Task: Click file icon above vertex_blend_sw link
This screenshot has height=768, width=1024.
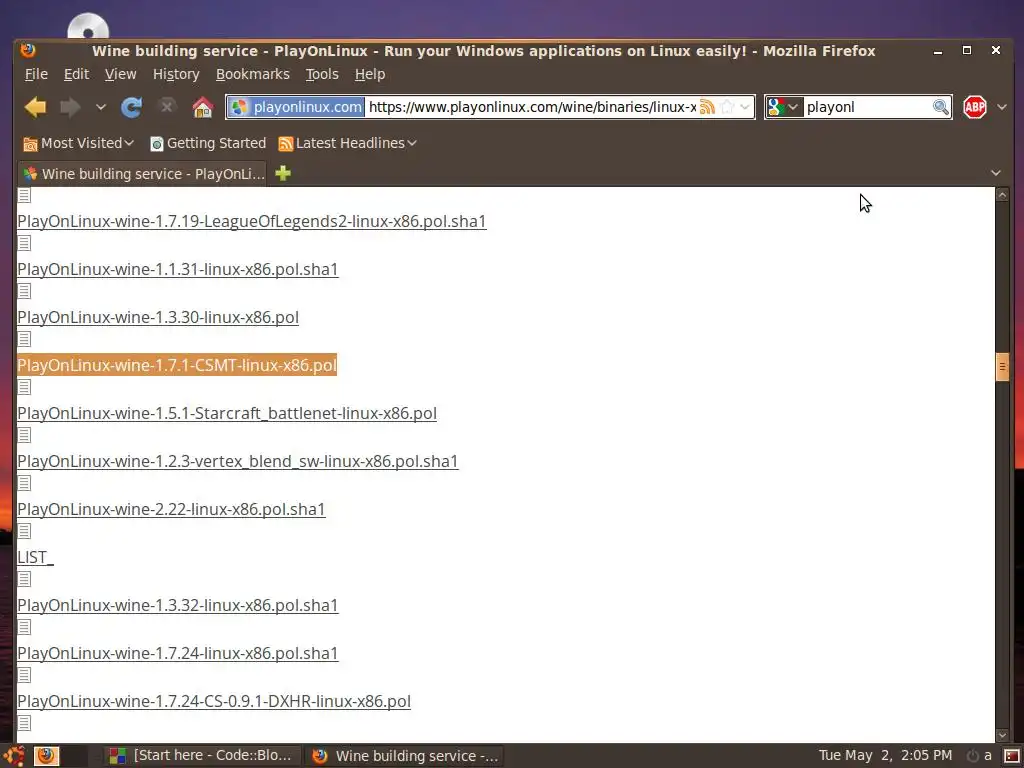Action: [x=24, y=435]
